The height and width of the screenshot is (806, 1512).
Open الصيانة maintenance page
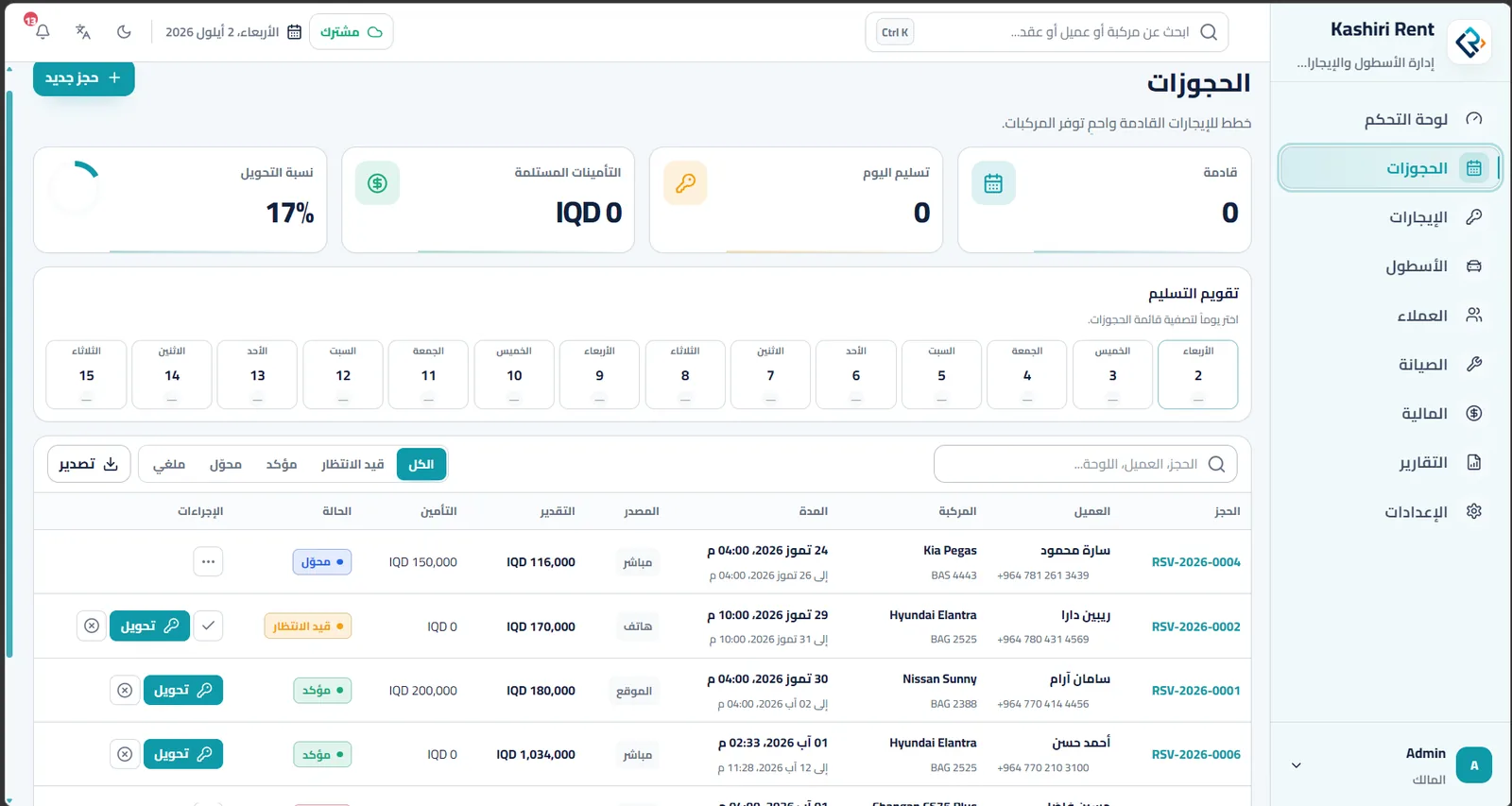1389,365
